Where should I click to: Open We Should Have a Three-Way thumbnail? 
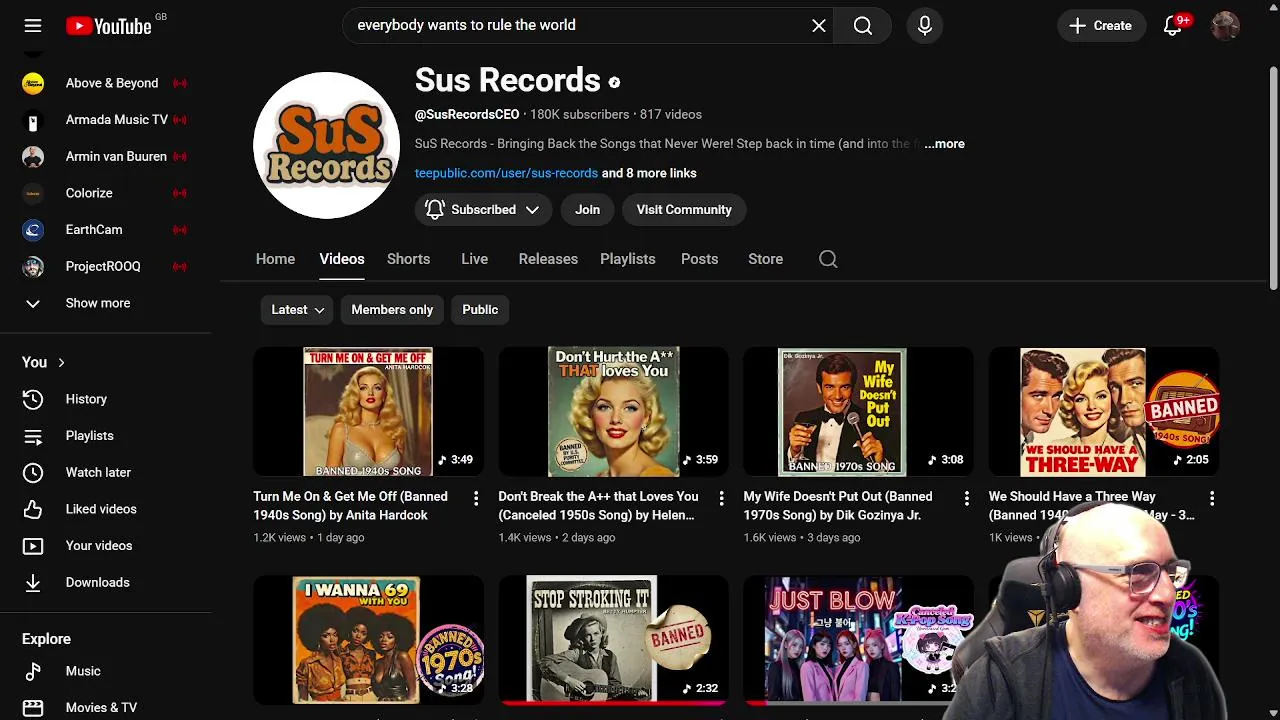pyautogui.click(x=1104, y=412)
